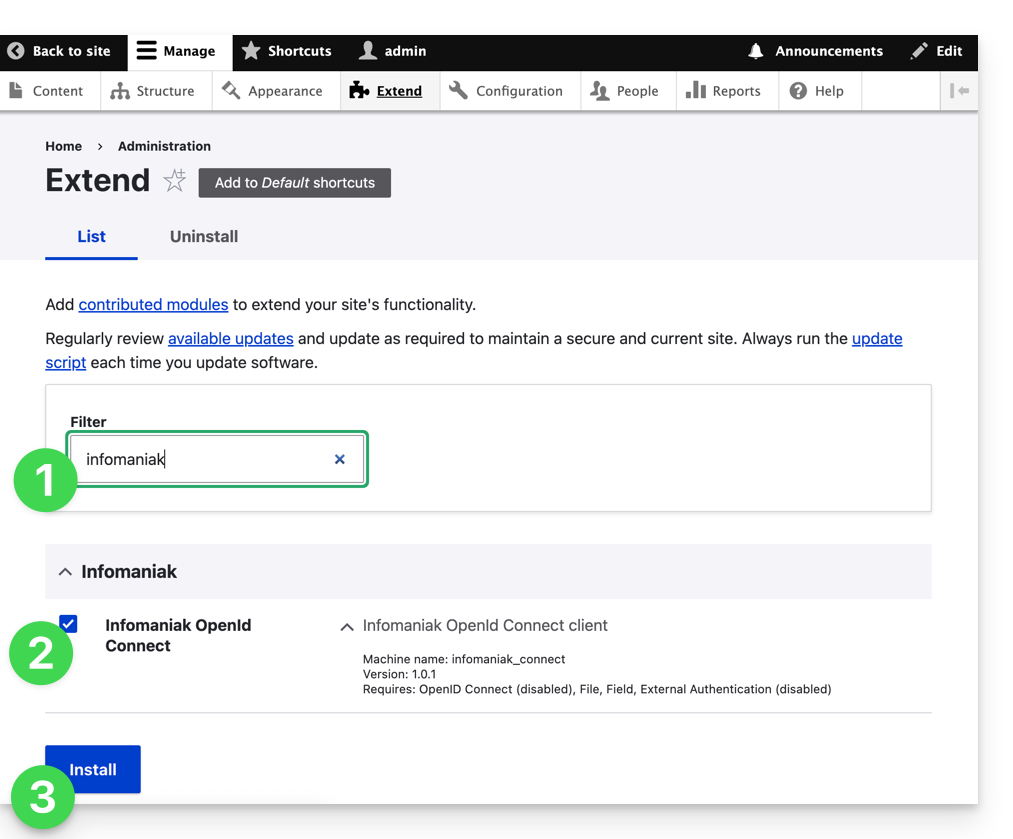Click the admin account label
Viewport: 1013px width, 839px height.
coord(405,51)
